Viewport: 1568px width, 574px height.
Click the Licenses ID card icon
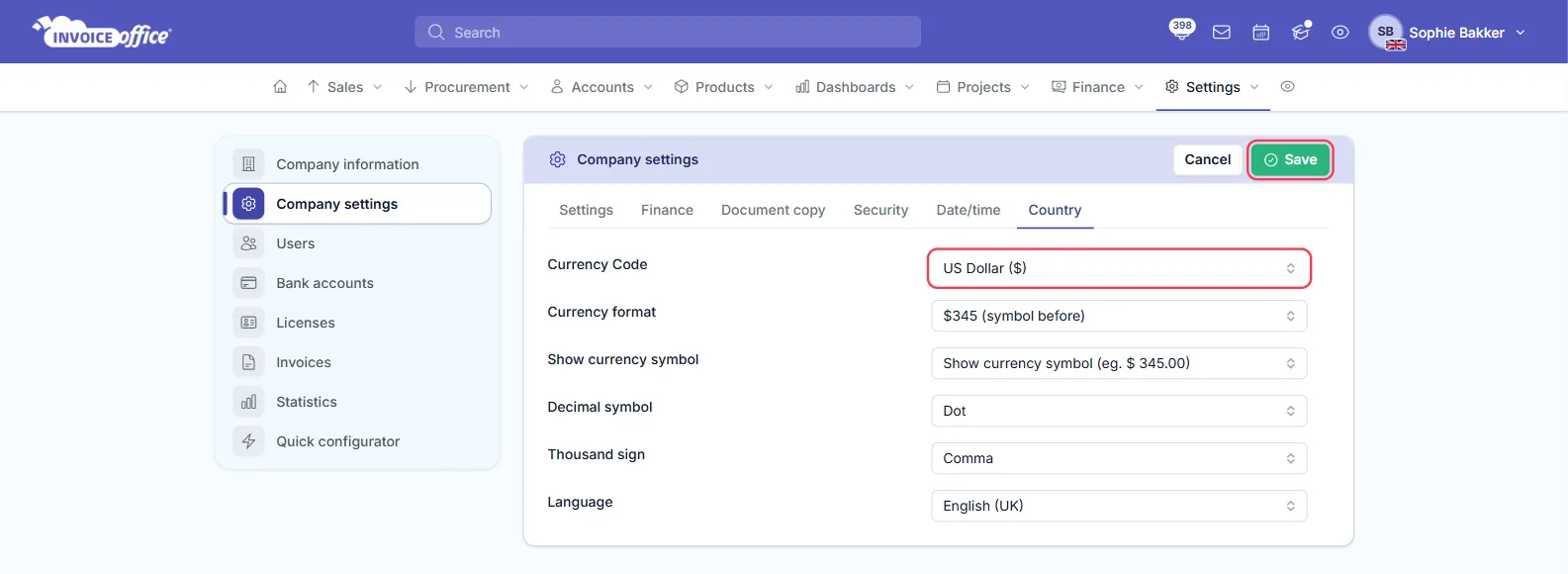tap(248, 323)
